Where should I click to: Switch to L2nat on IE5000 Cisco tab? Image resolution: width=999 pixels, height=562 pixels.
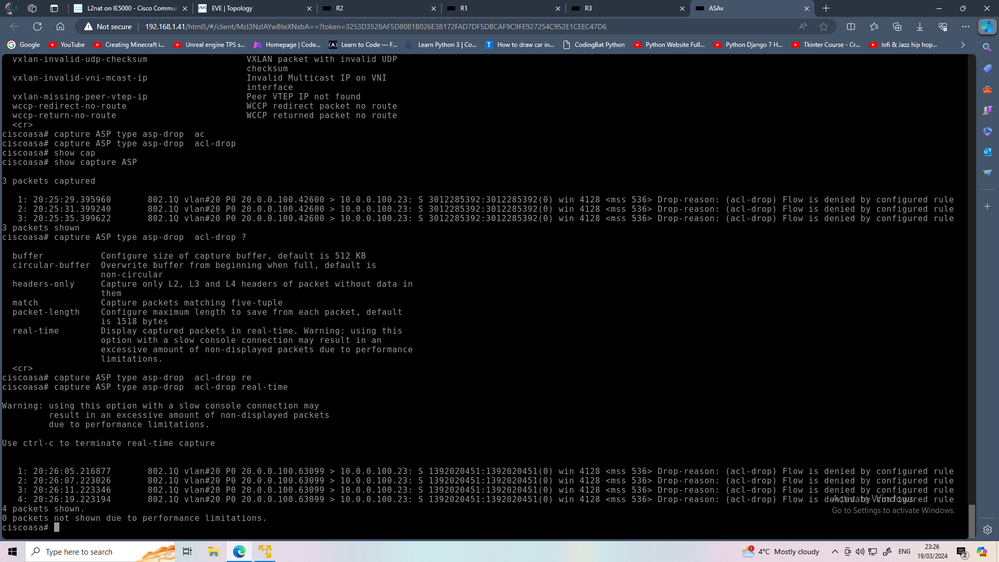(x=131, y=8)
